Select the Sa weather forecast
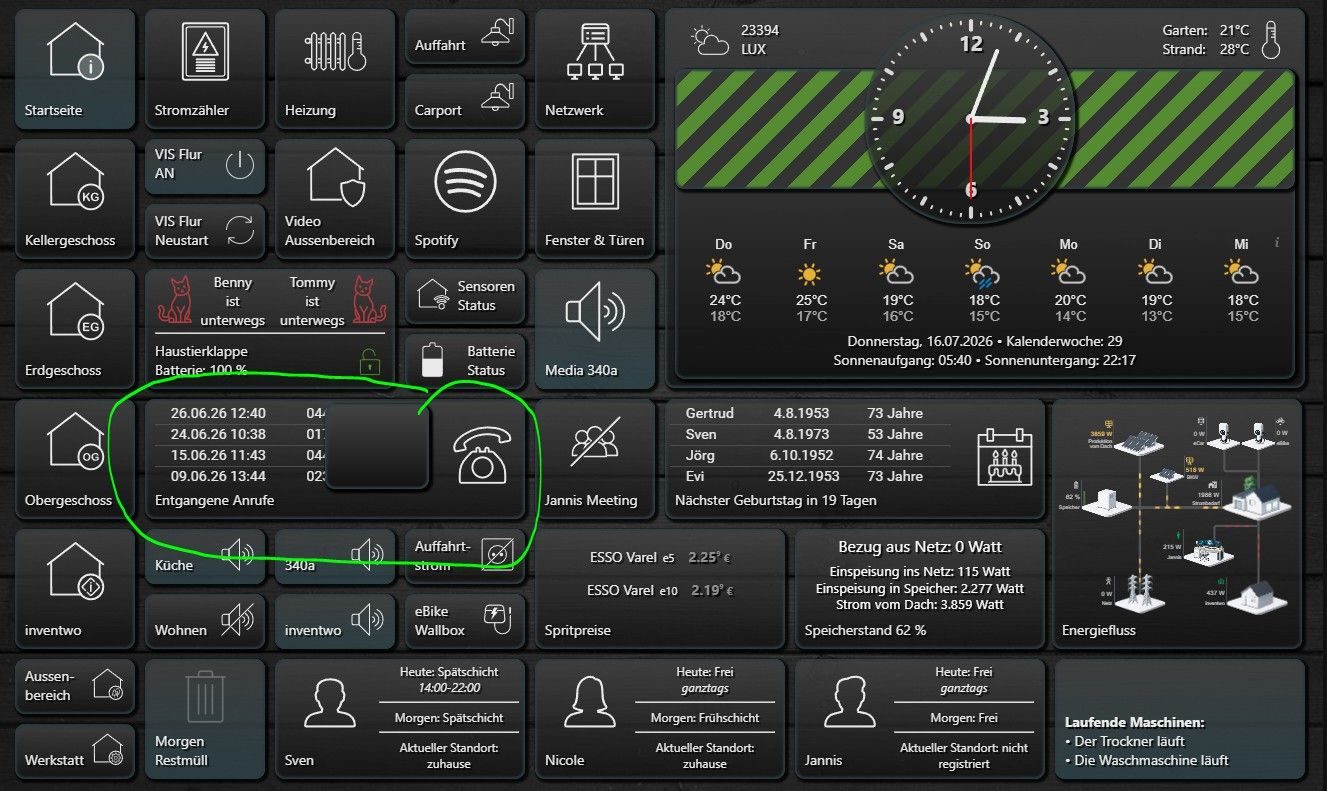The height and width of the screenshot is (791, 1327). [x=897, y=283]
